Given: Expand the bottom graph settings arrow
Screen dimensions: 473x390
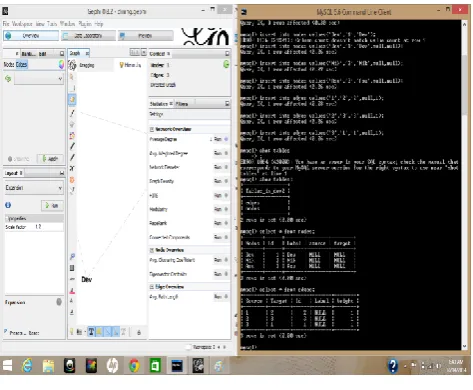Looking at the screenshot, I should 139,332.
